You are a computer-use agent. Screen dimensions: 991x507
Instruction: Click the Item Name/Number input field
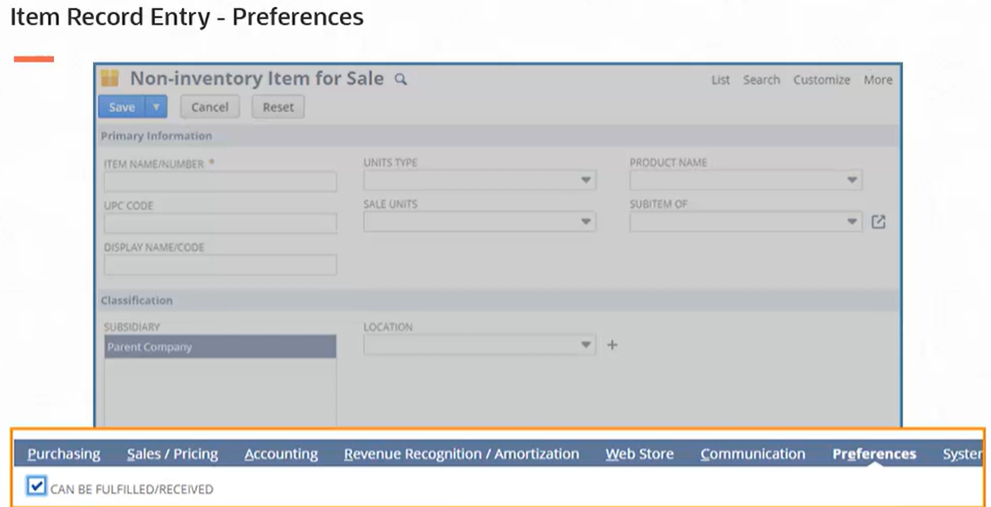click(220, 182)
